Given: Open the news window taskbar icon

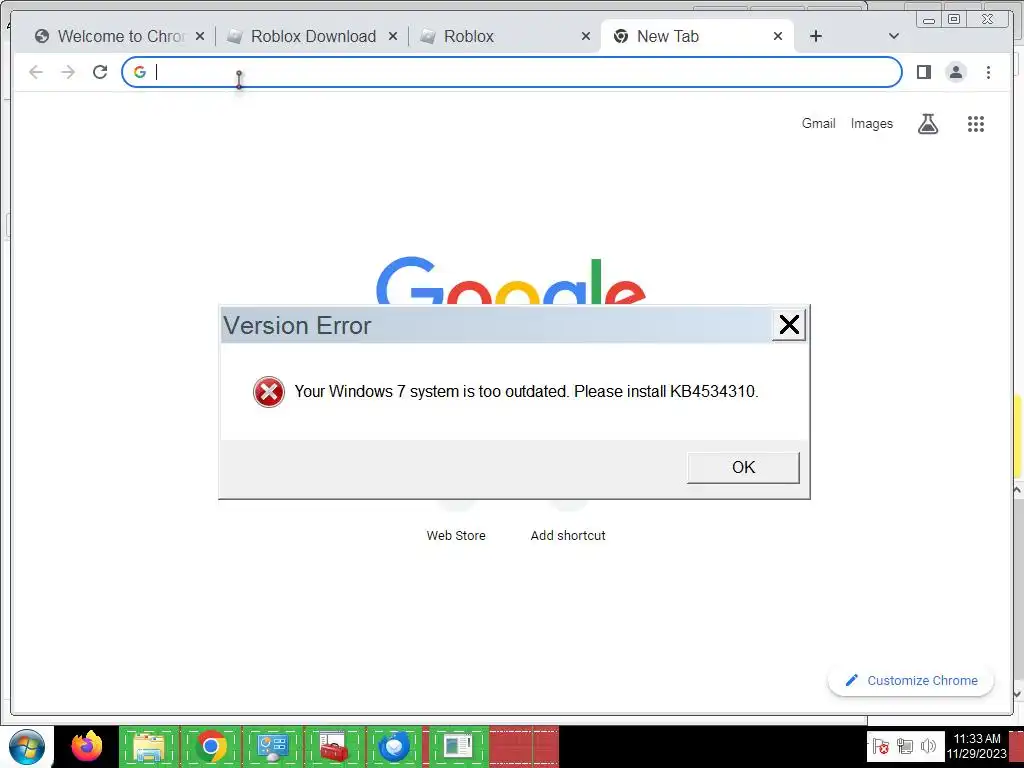Looking at the screenshot, I should point(458,746).
